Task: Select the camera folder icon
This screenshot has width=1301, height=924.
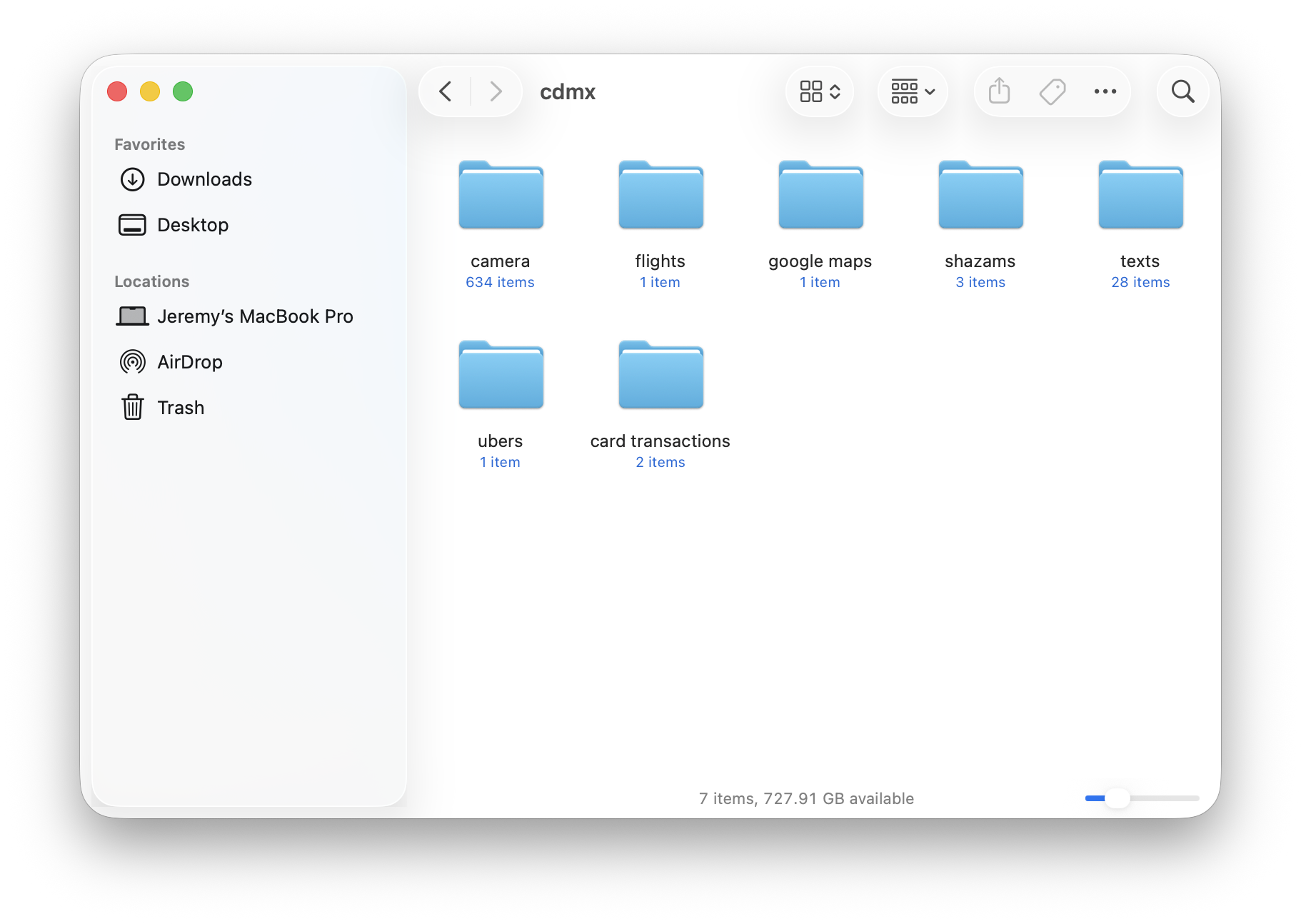Action: [x=501, y=196]
